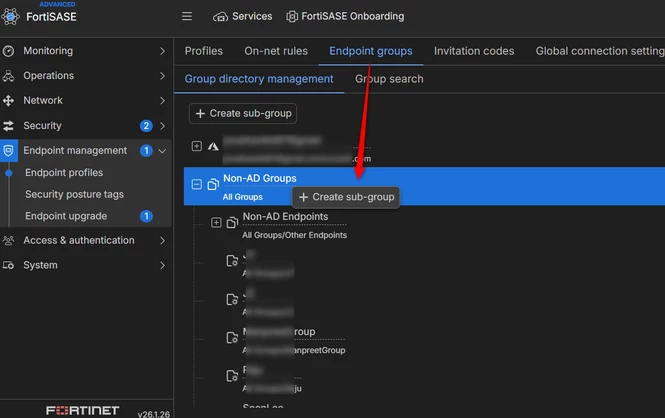The width and height of the screenshot is (665, 418).
Task: Click the version v26.1.26 text
Action: 154,414
